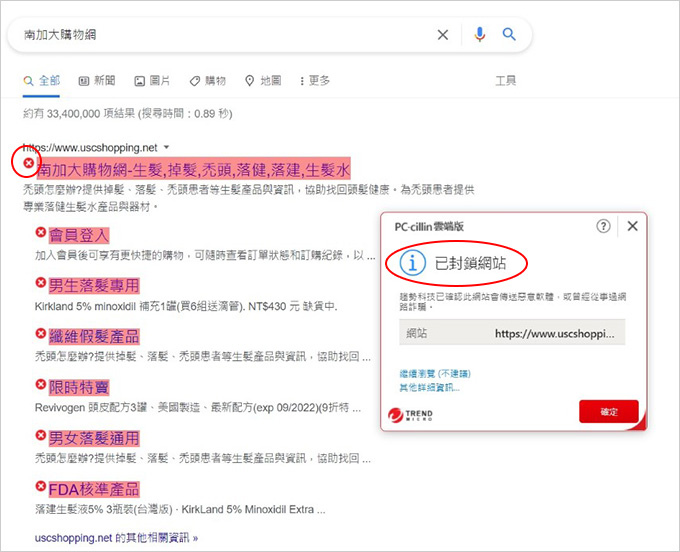Click the Revivogen 頭皮配方3罐 snippet text

[x=198, y=408]
